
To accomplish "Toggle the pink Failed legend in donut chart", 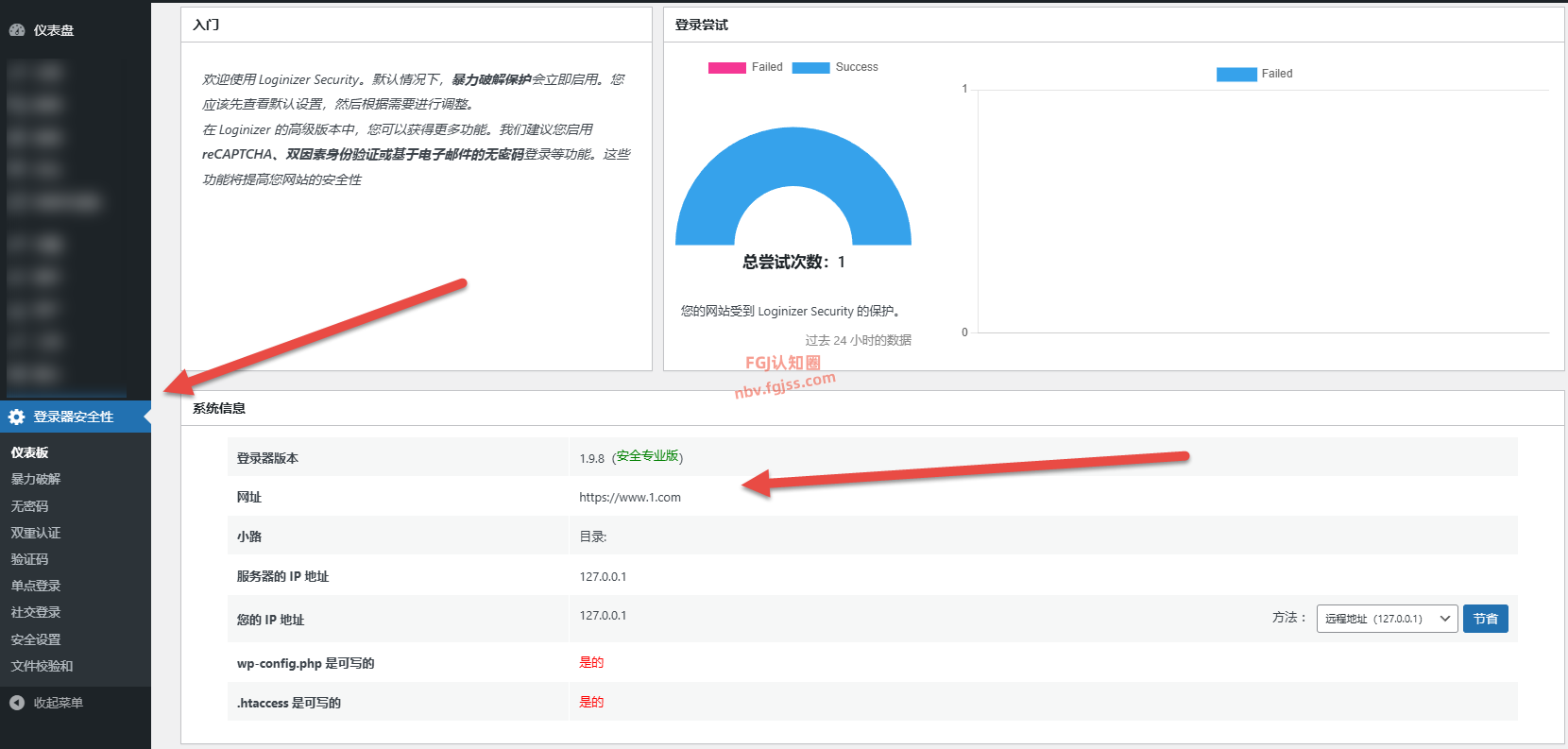I will [745, 67].
